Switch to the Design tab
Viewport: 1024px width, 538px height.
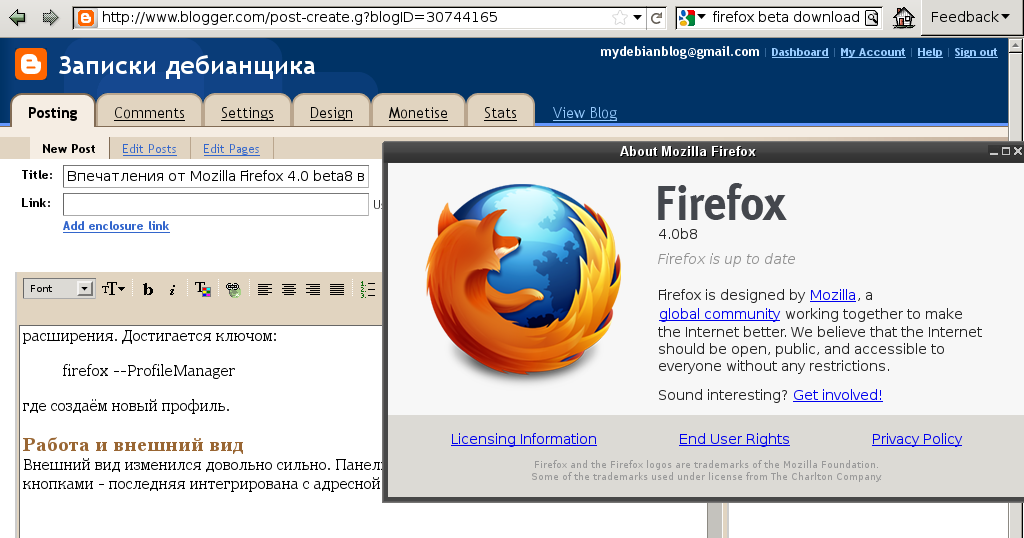pos(331,112)
